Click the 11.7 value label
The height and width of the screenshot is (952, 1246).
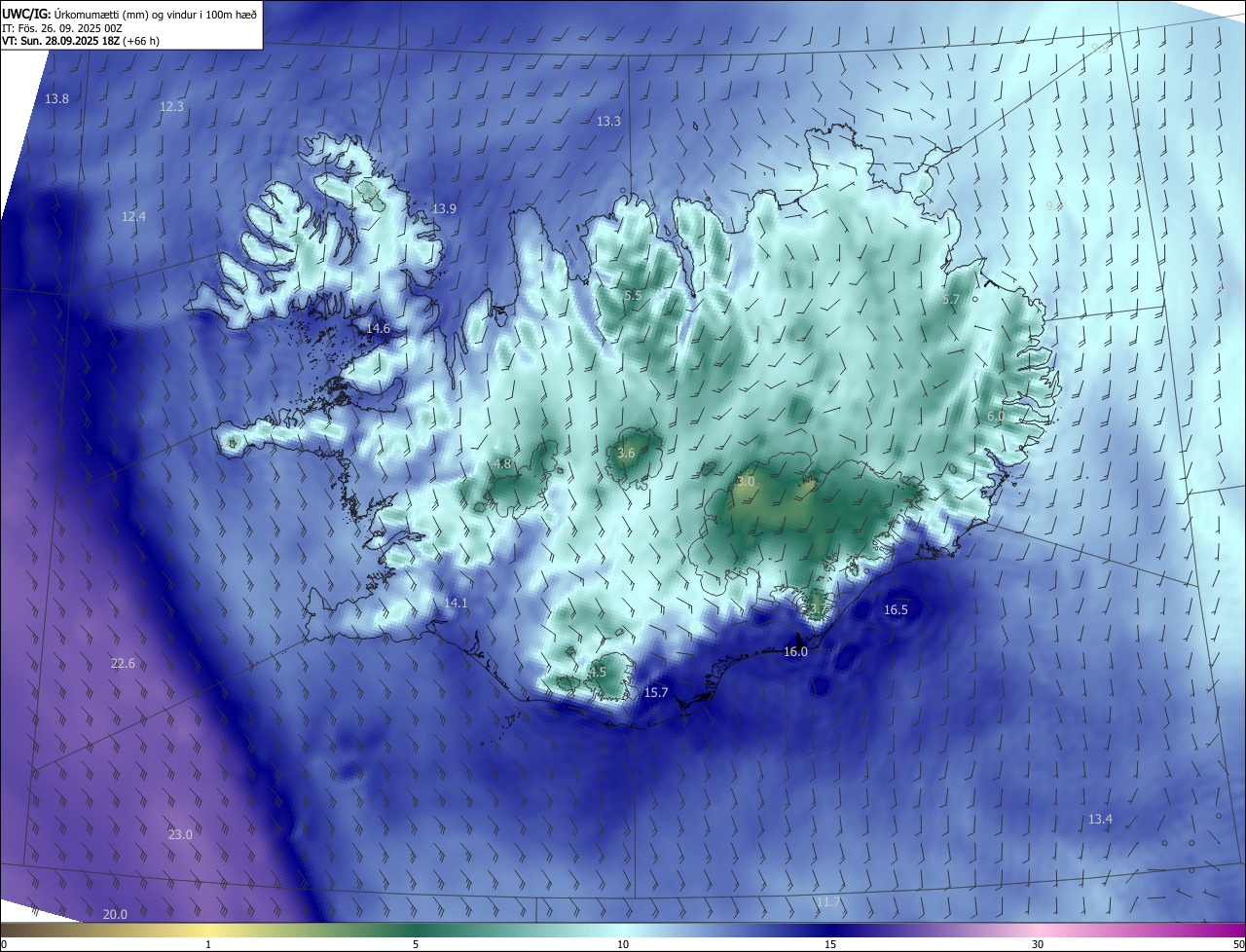[x=827, y=902]
